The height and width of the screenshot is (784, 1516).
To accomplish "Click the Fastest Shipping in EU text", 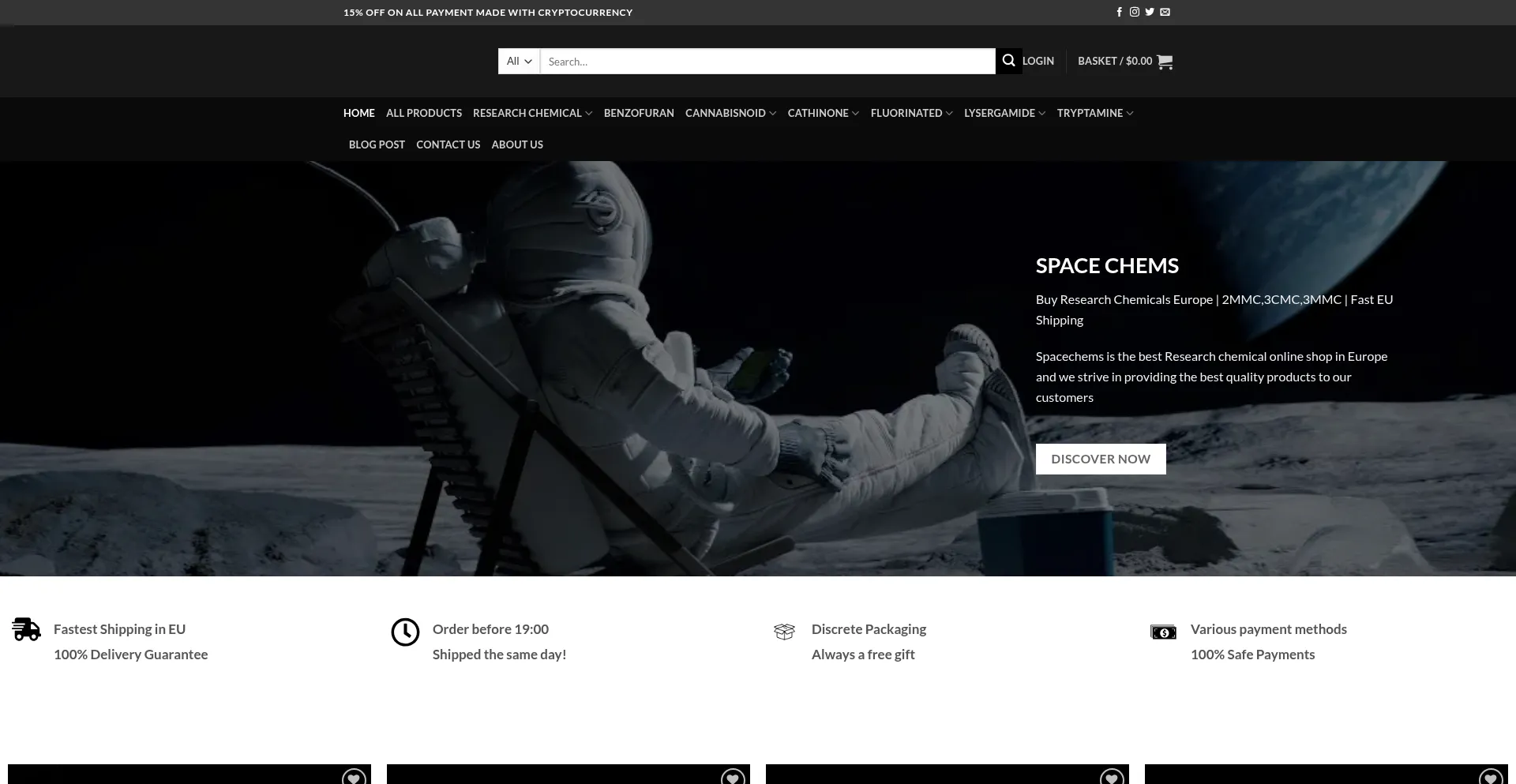I will (119, 629).
